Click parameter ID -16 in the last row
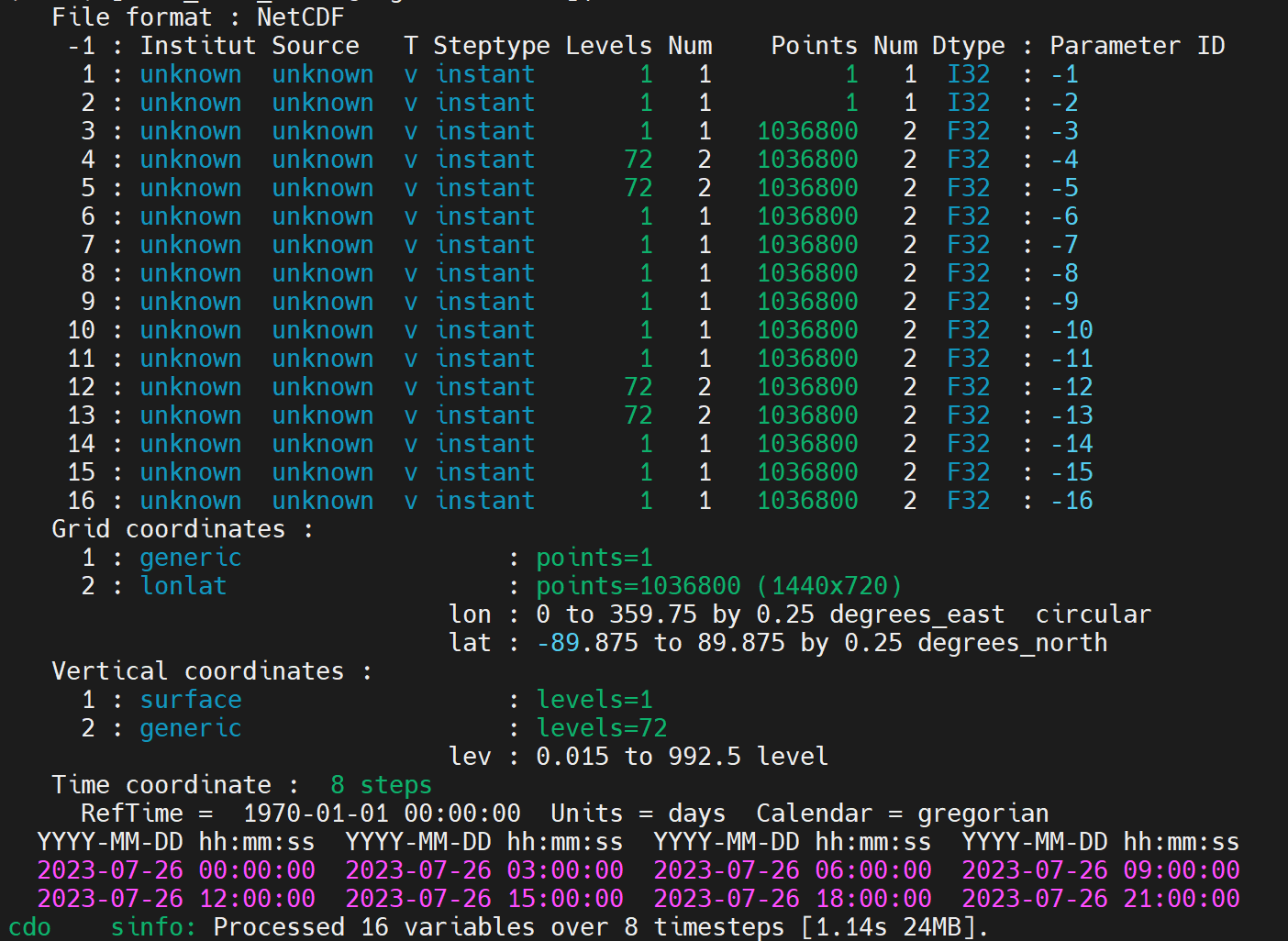The width and height of the screenshot is (1288, 941). [1071, 501]
